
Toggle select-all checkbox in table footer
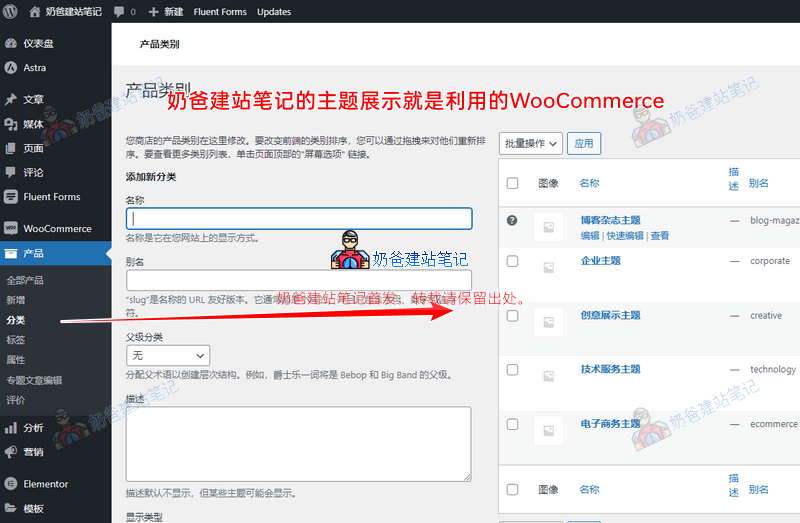pos(512,490)
